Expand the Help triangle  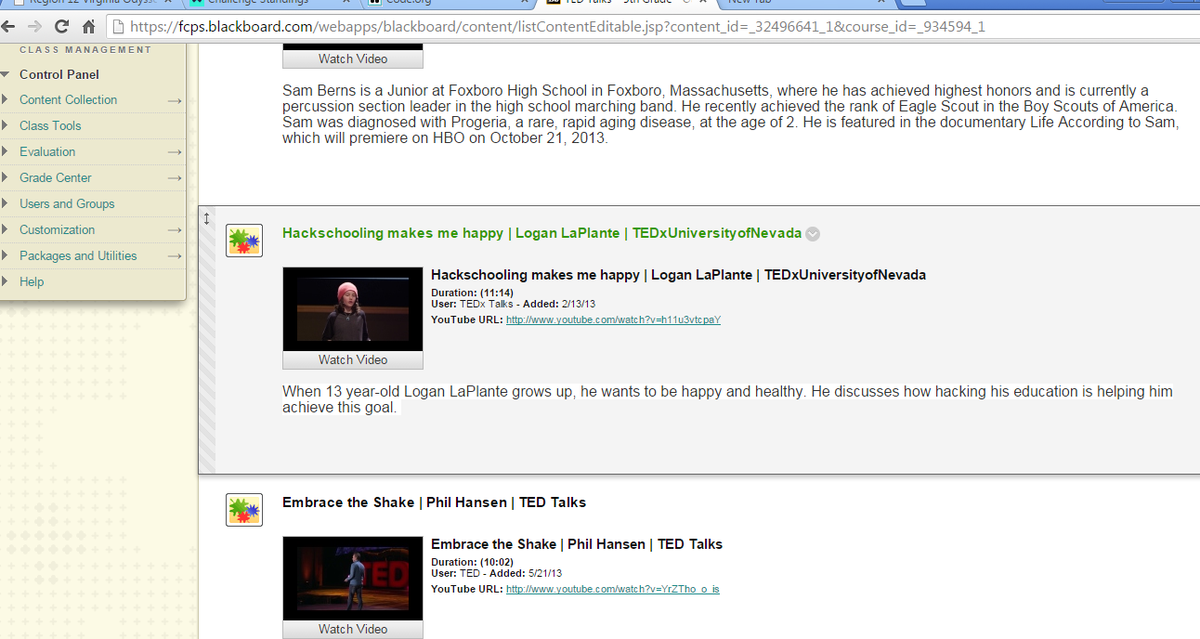7,282
